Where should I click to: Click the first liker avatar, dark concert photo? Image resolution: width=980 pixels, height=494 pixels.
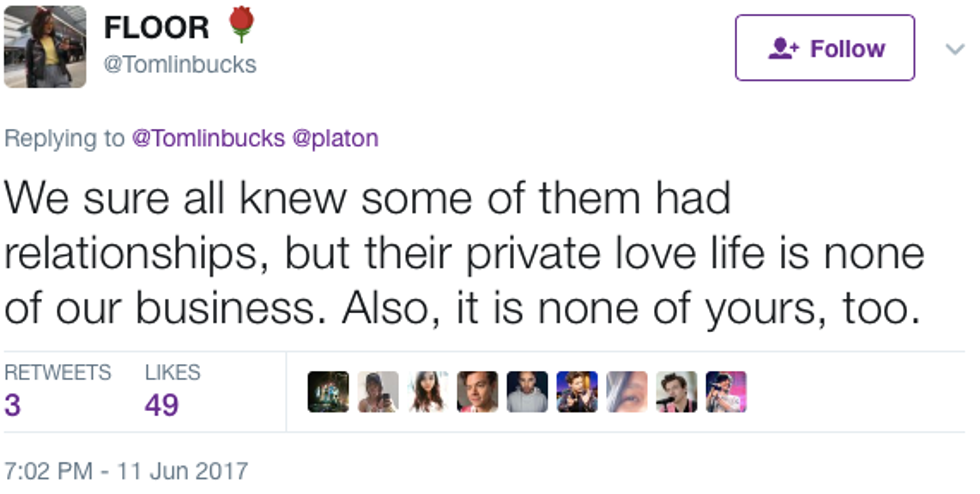[328, 392]
